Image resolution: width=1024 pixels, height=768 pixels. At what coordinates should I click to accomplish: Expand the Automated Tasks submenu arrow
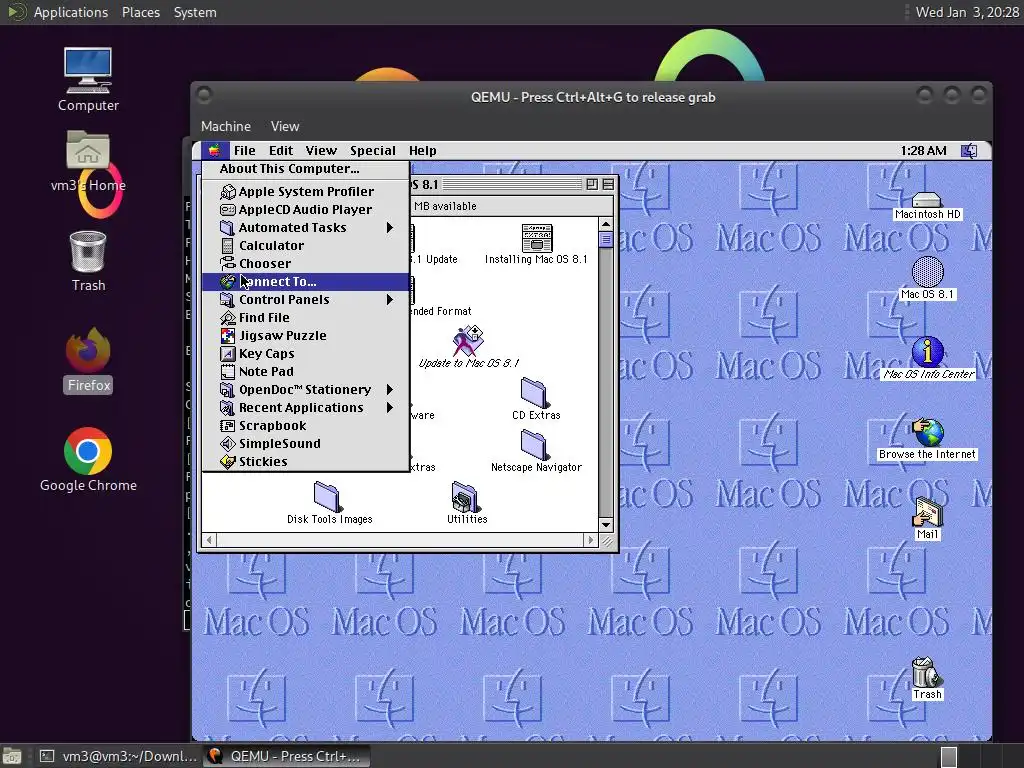point(390,227)
